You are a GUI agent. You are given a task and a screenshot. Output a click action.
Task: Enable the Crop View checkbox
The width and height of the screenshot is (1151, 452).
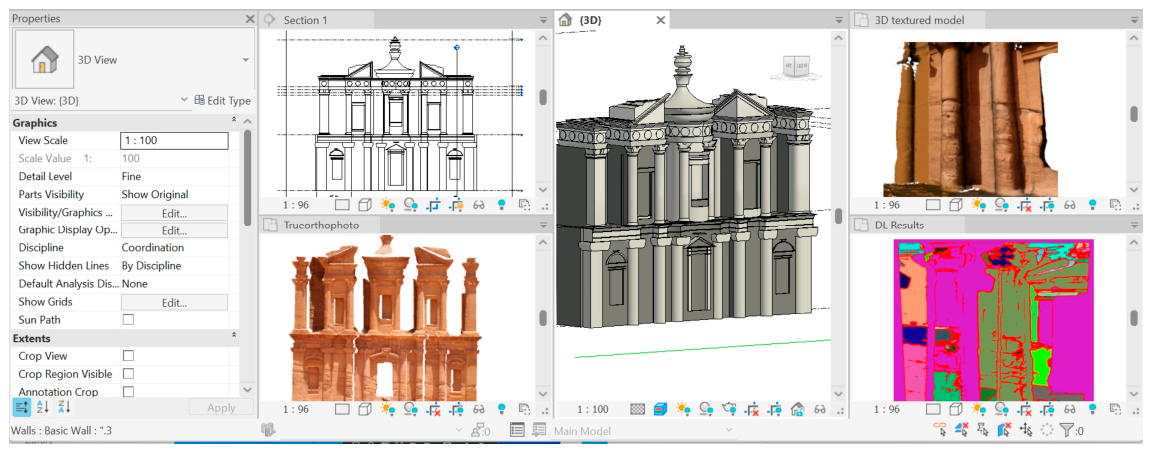tap(128, 356)
